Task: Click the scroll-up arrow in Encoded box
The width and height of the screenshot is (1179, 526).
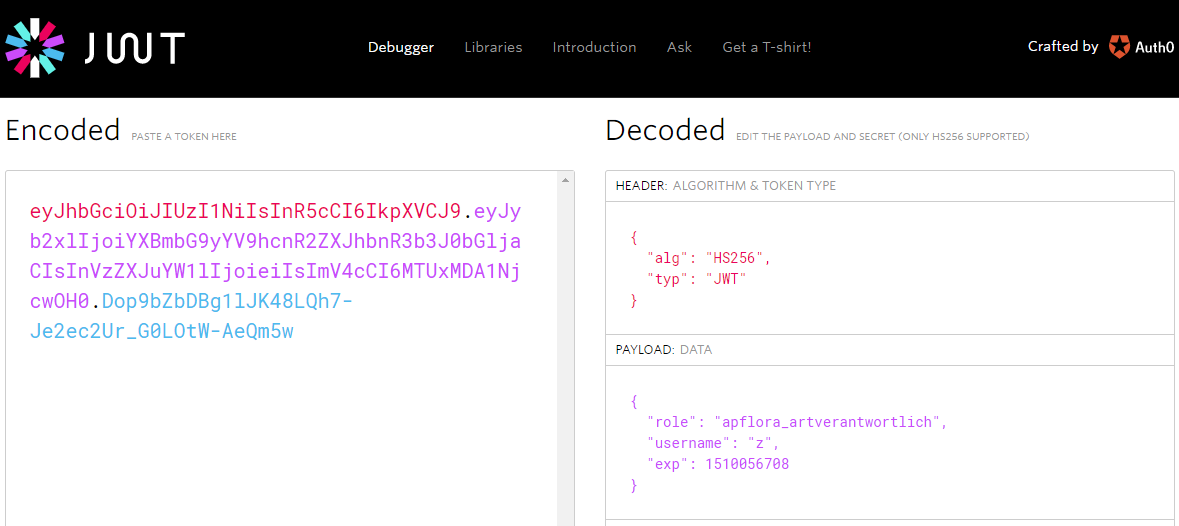Action: pyautogui.click(x=565, y=180)
